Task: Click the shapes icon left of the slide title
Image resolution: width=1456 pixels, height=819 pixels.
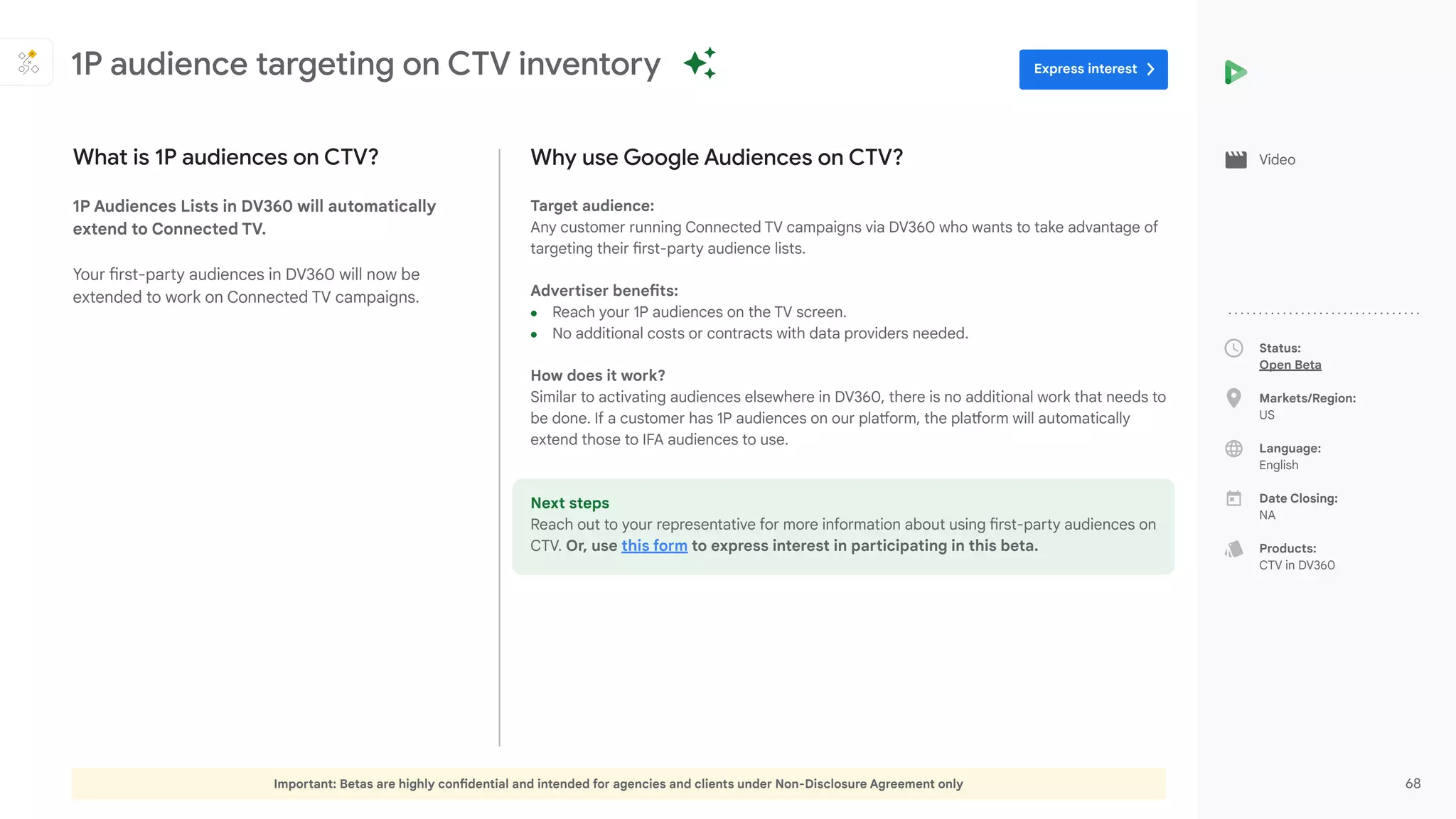Action: click(28, 63)
